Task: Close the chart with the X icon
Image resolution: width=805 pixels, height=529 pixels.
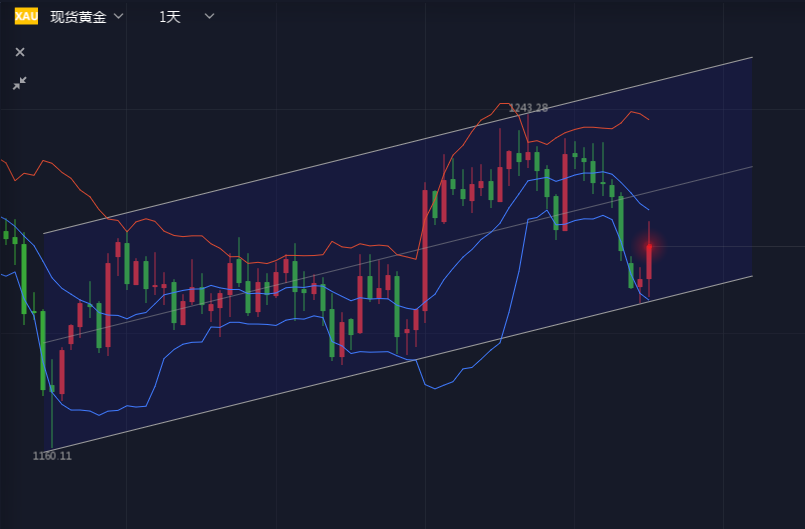Action: [20, 52]
